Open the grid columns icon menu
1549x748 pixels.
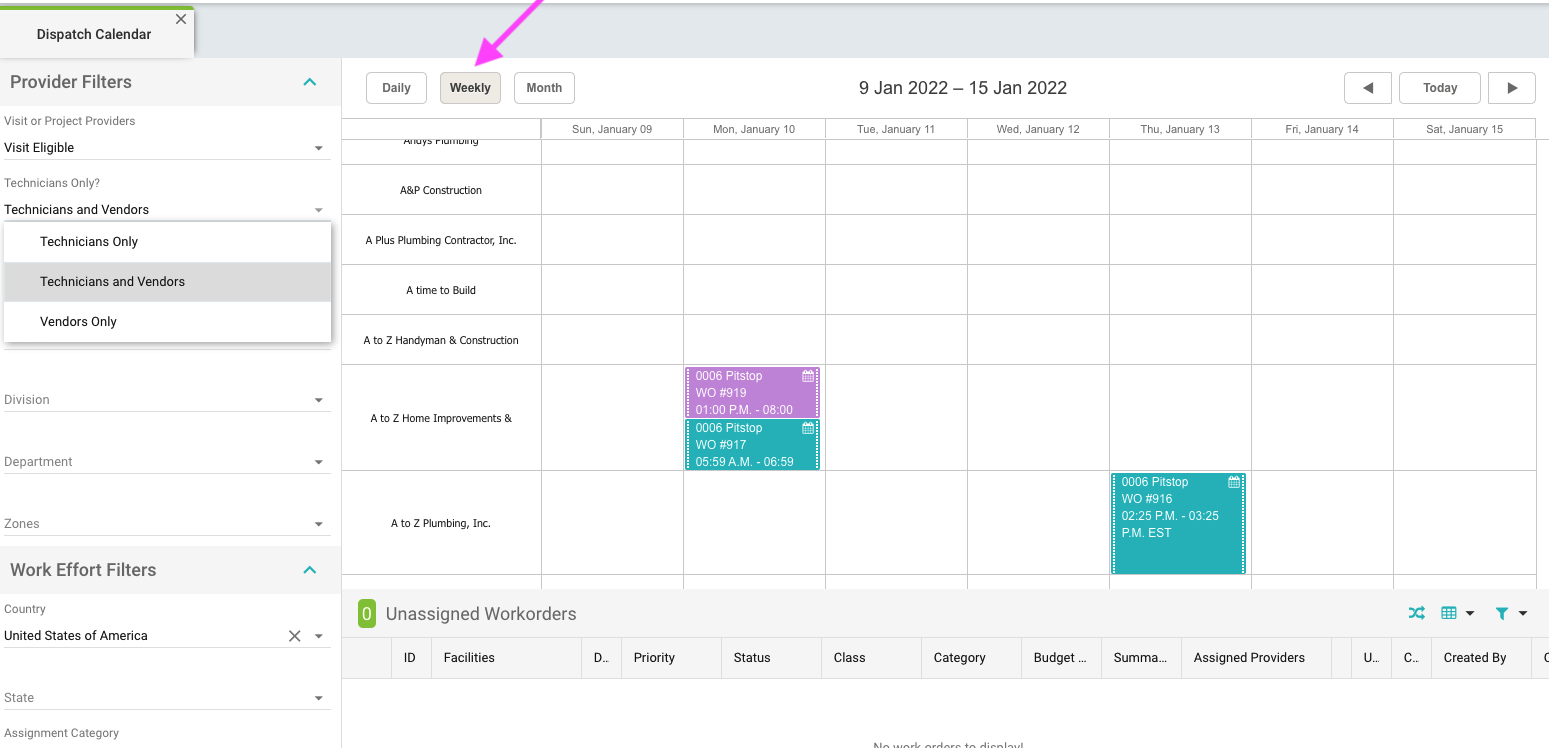click(1456, 613)
